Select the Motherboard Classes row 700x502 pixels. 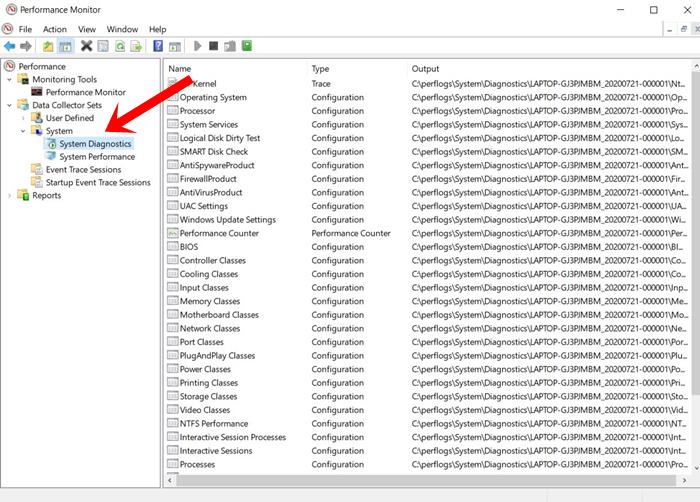click(427, 315)
